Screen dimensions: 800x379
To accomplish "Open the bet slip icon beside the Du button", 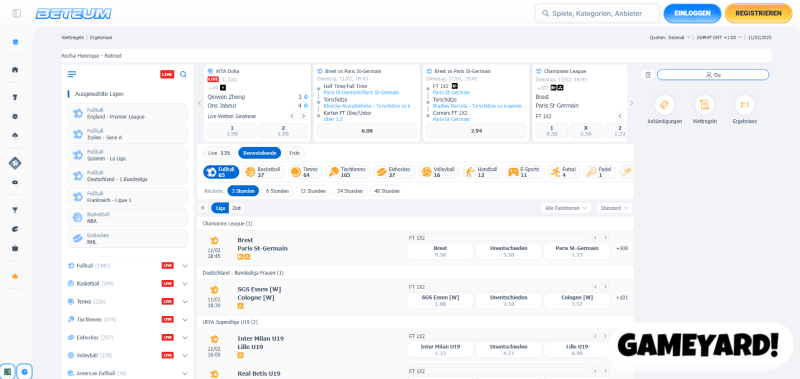I will tap(648, 75).
